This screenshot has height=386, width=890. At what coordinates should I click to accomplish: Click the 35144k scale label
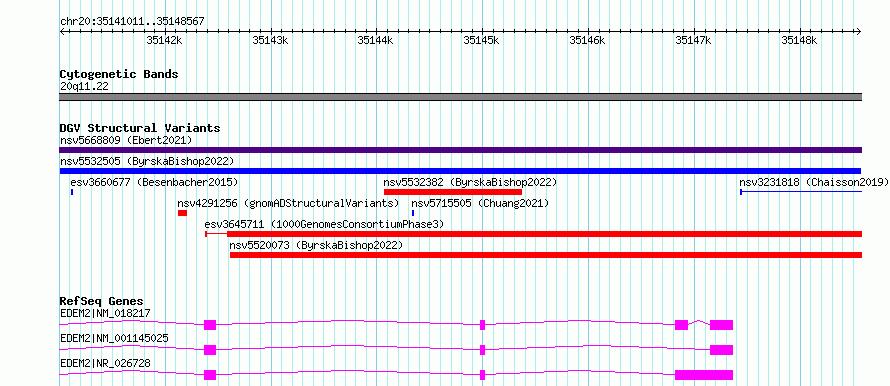[x=375, y=40]
